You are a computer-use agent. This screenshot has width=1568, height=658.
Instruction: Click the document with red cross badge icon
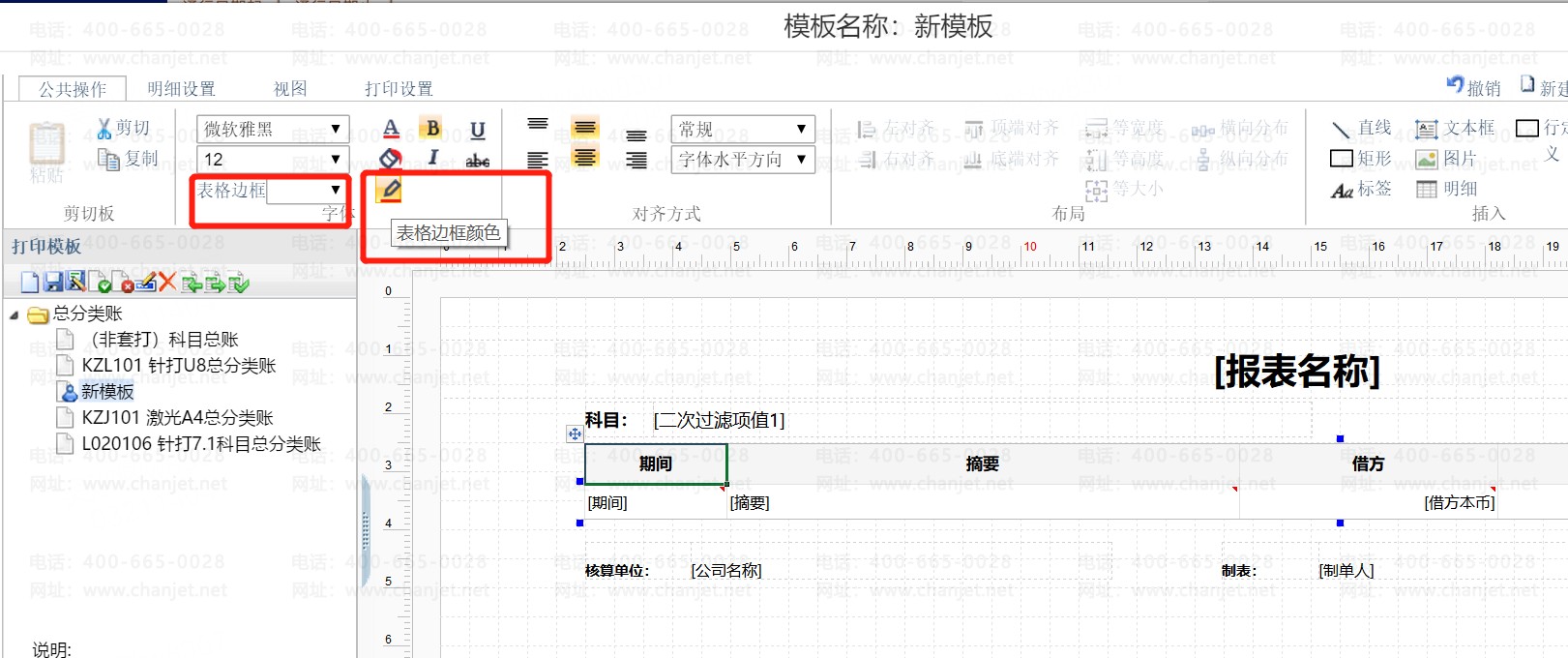(x=123, y=283)
